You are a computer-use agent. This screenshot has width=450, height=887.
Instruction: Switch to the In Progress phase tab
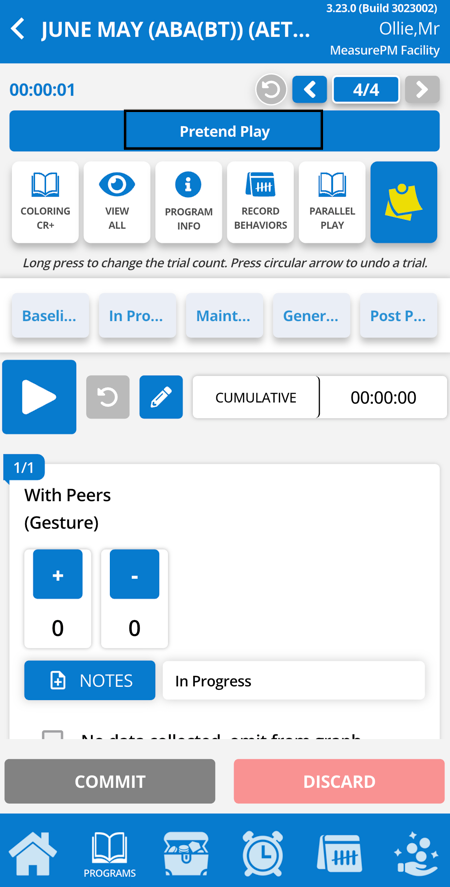point(138,316)
